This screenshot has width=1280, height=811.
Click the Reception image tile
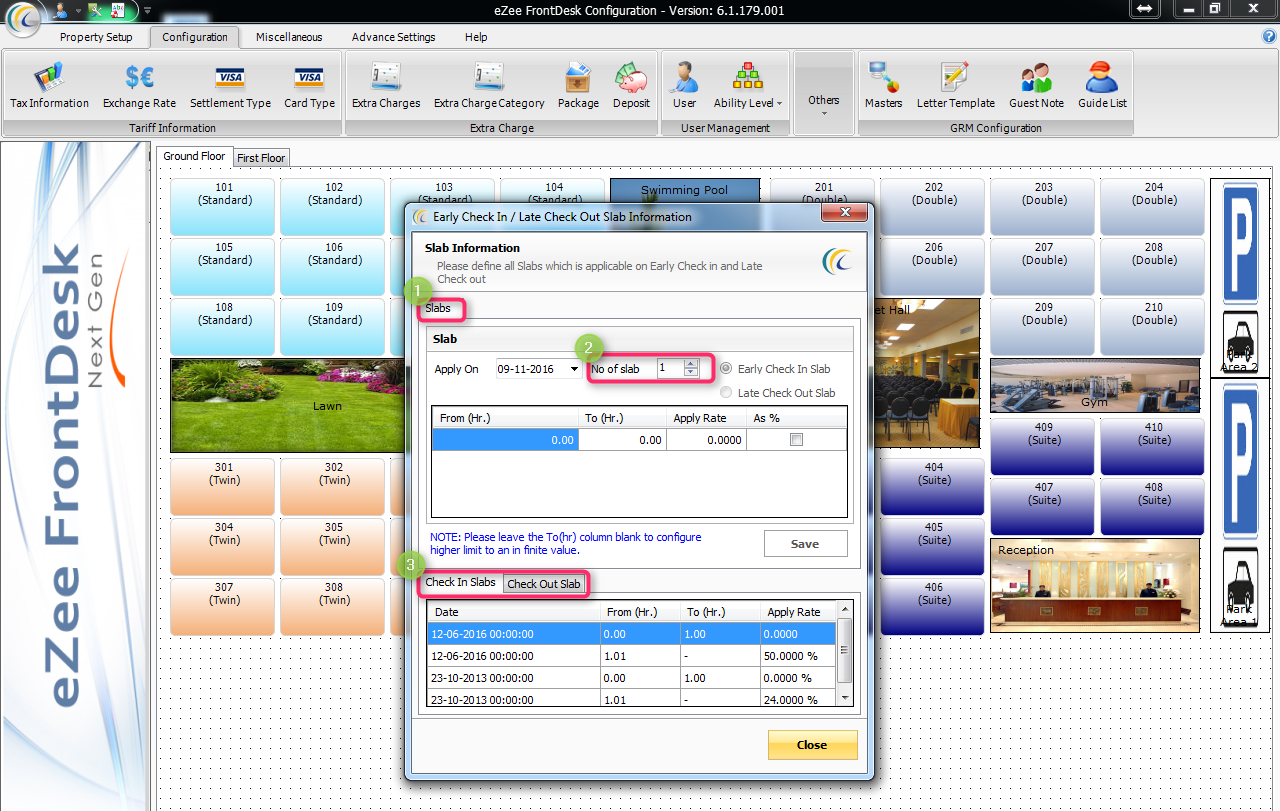coord(1095,586)
